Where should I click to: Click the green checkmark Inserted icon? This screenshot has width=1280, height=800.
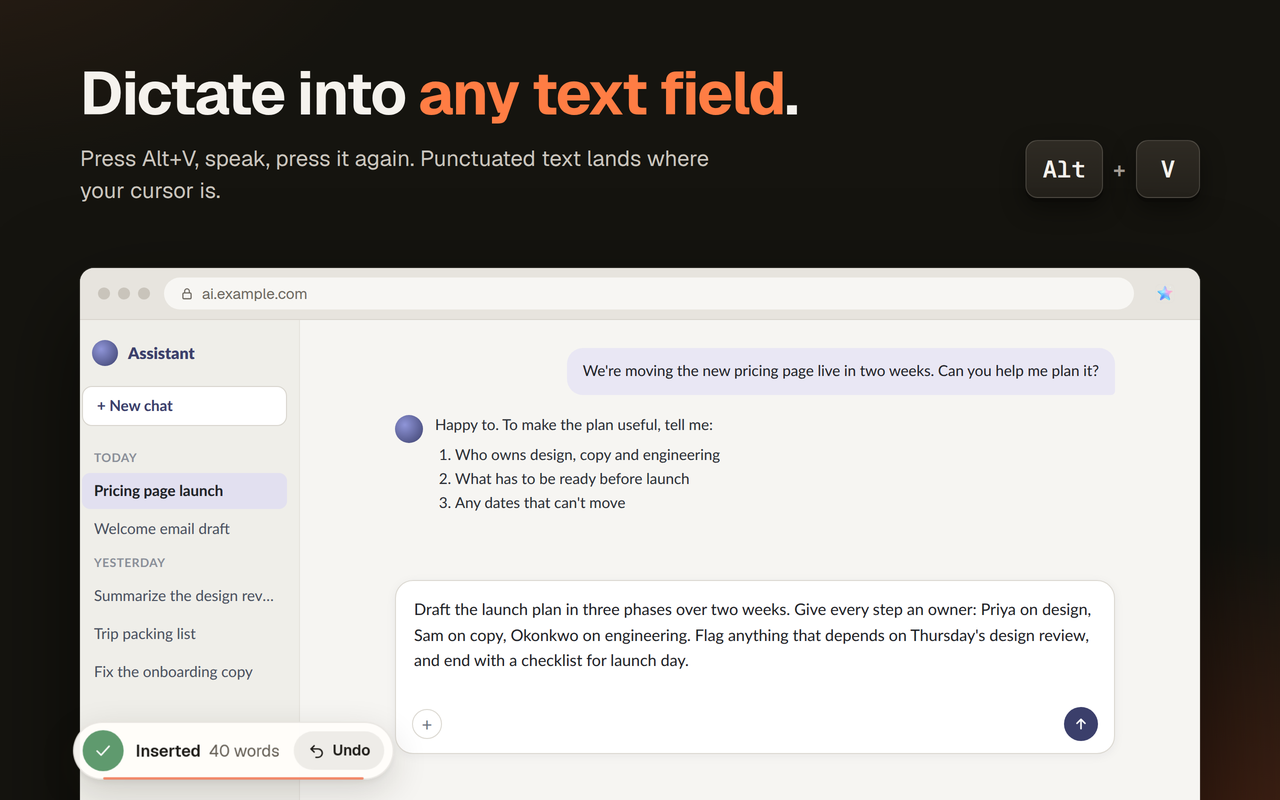(103, 751)
